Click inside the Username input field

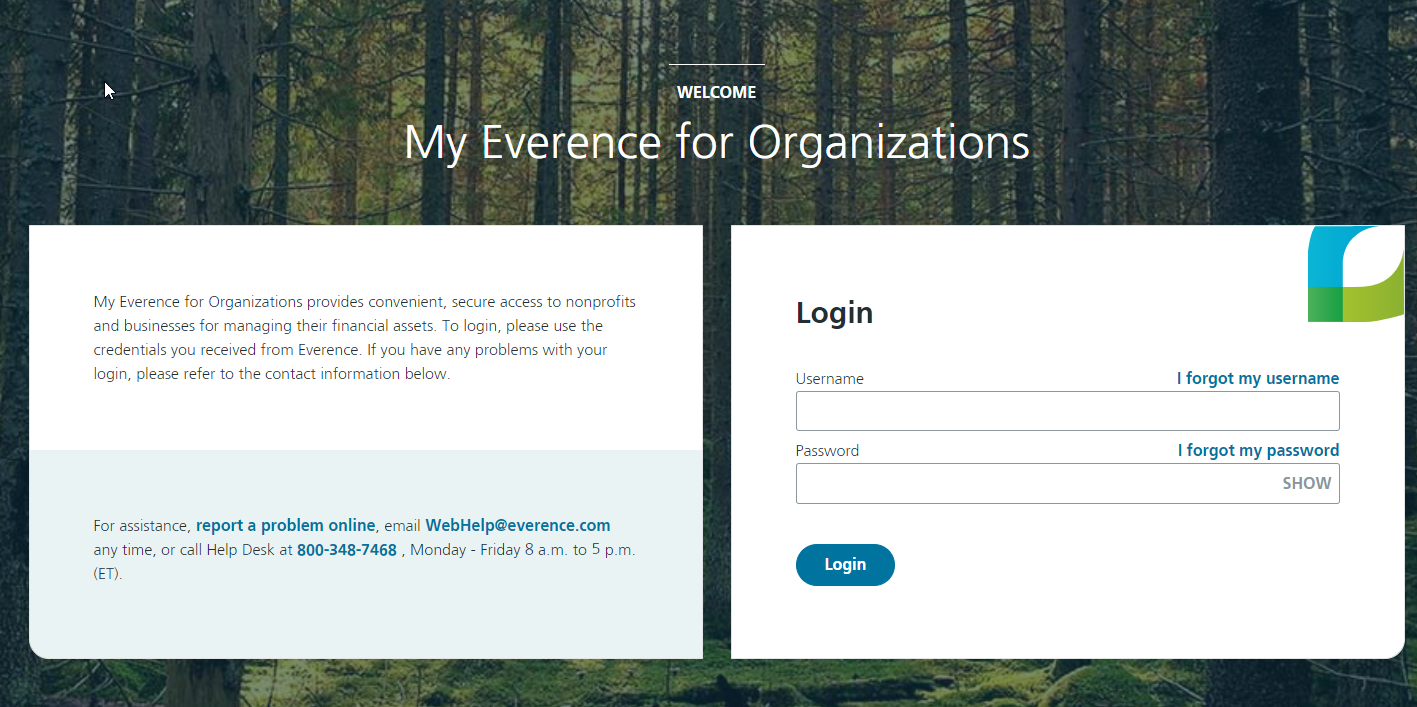click(x=1066, y=411)
